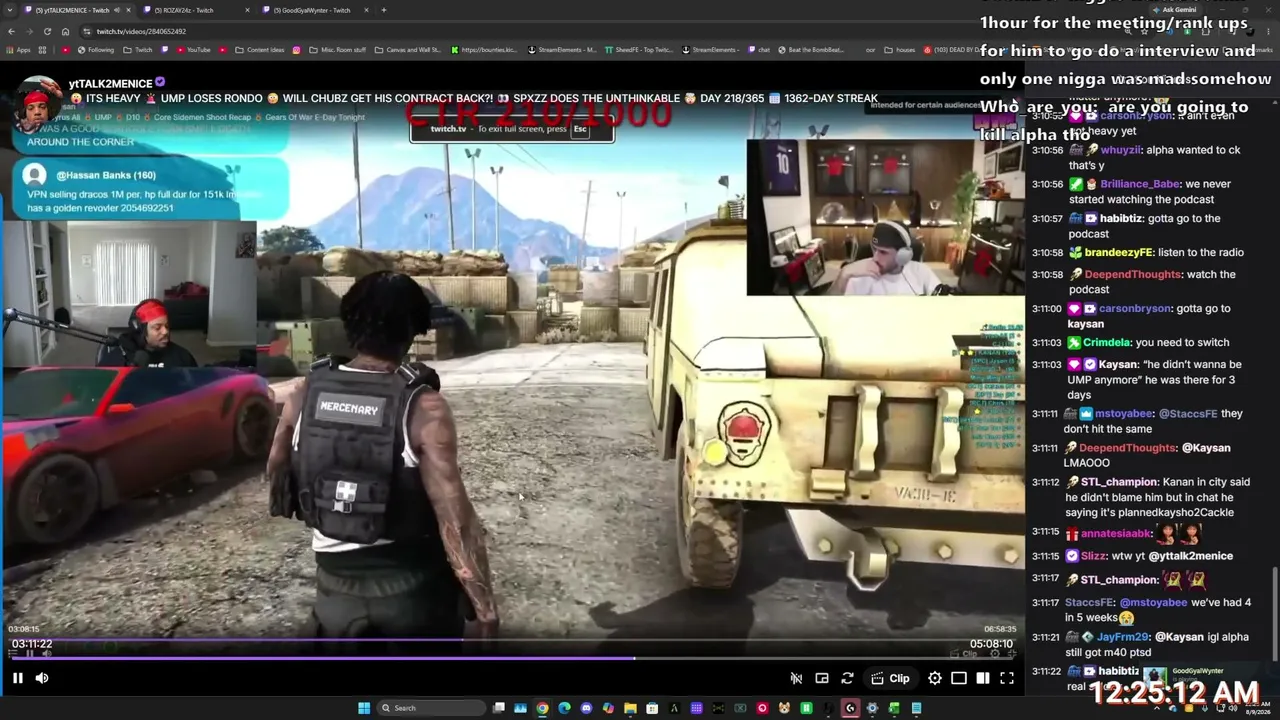Open brandeezyFE's username in chat
Screen dimensions: 1280x720
[x=1119, y=253]
